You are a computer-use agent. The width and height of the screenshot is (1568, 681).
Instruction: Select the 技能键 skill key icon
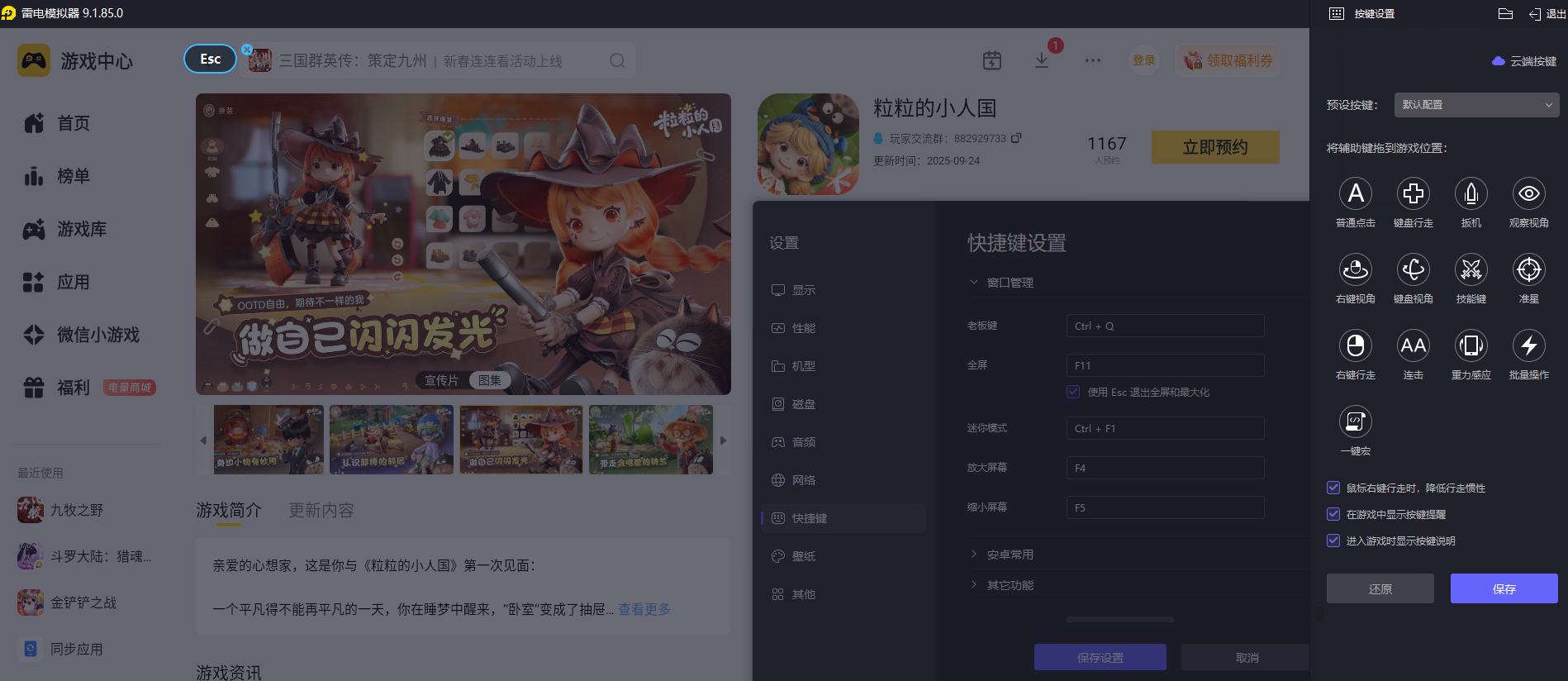pos(1471,269)
